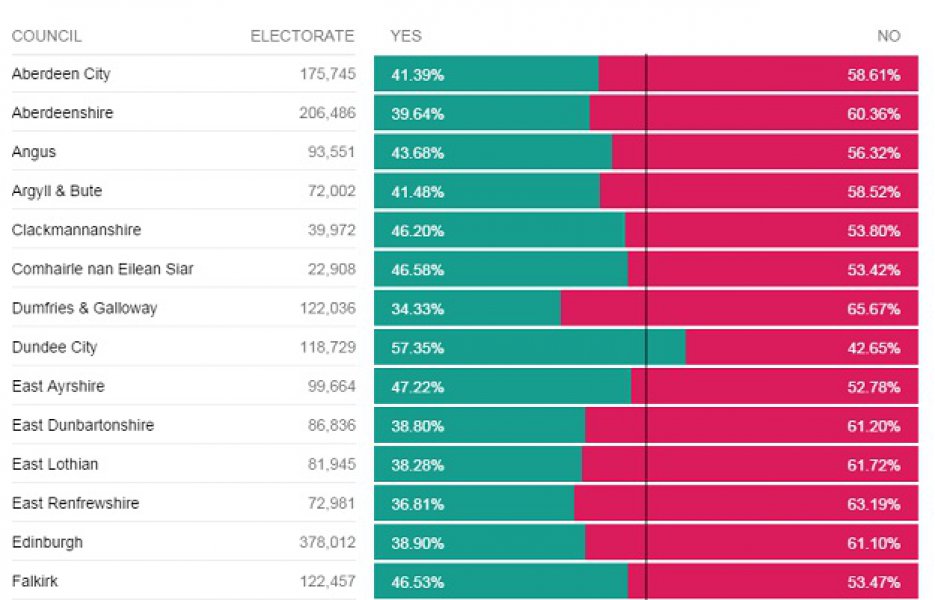
Task: Click the Angus council name
Action: [34, 152]
